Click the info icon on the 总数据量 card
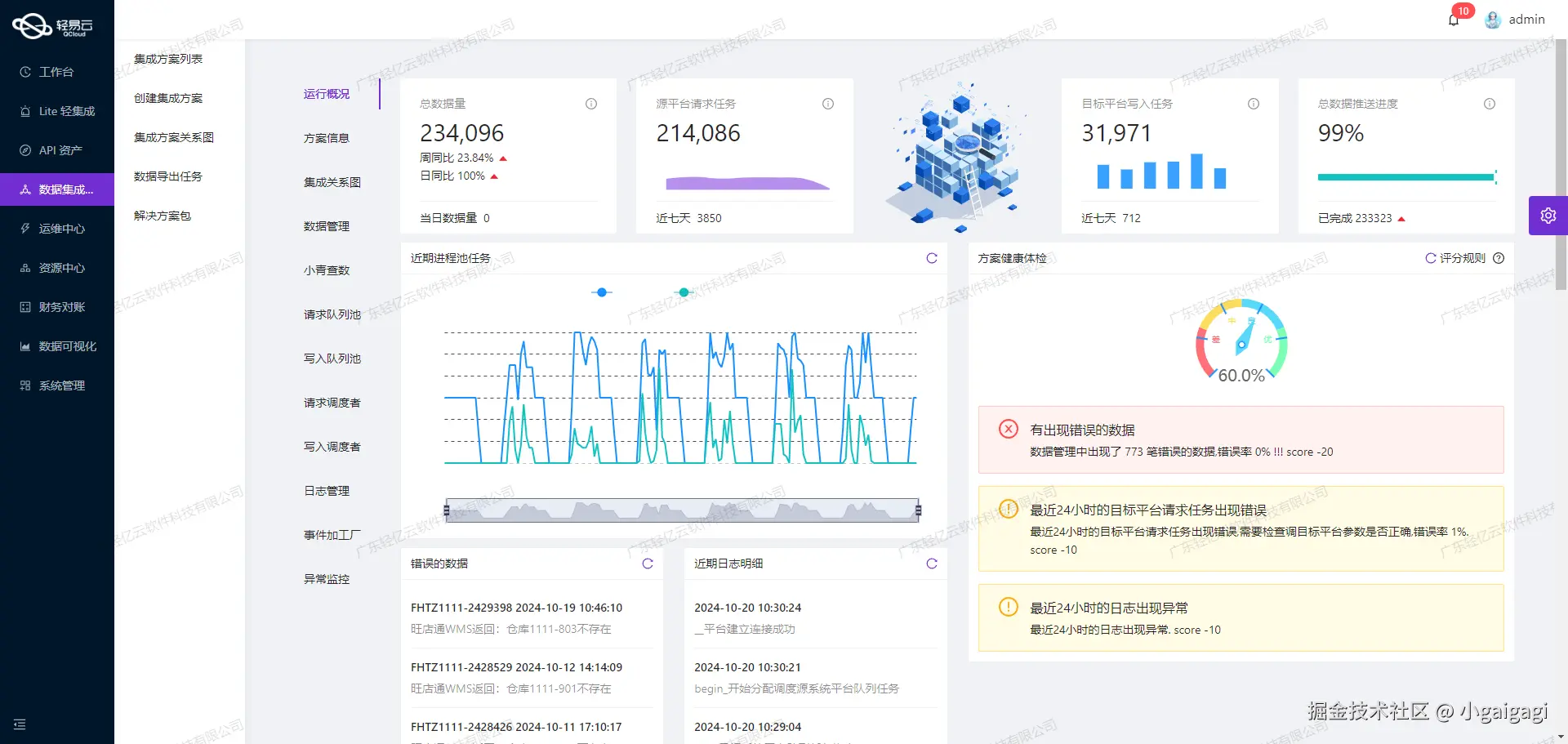1568x744 pixels. click(x=590, y=104)
